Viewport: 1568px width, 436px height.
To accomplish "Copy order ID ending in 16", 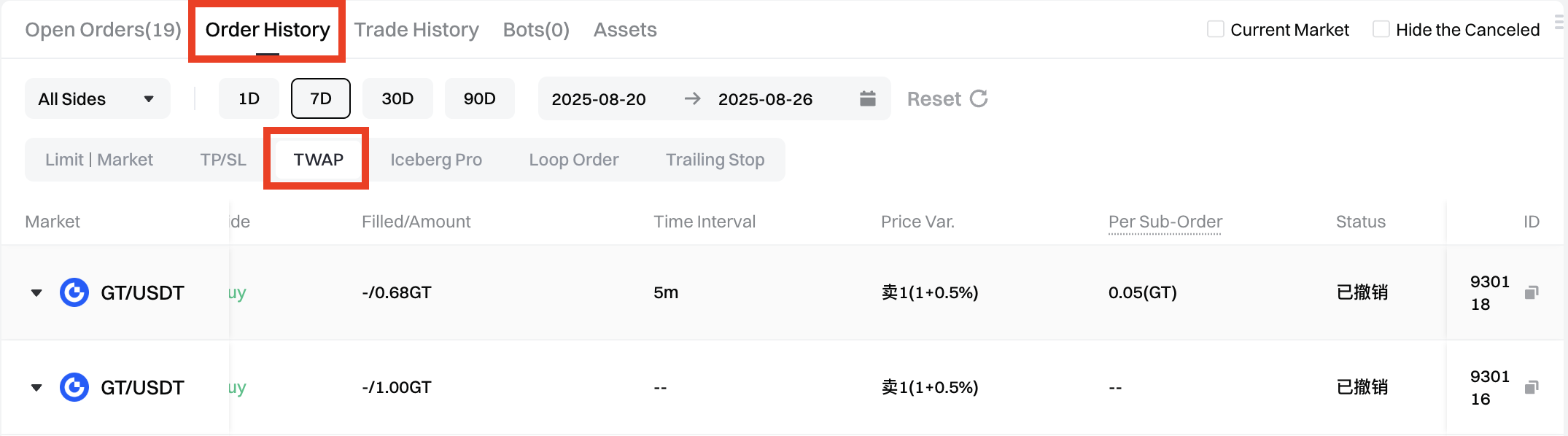I will (1532, 387).
